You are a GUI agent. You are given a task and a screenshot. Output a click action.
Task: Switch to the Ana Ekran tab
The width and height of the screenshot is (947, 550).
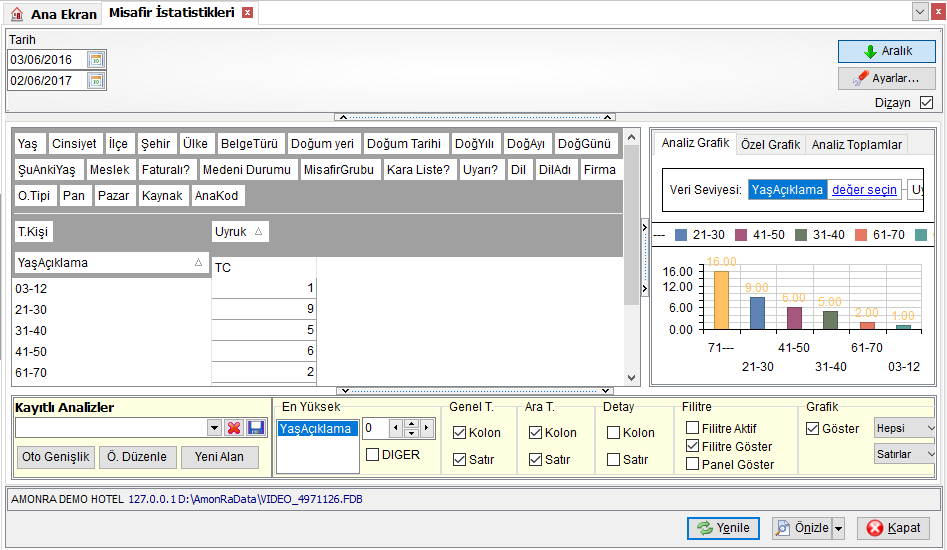point(54,14)
